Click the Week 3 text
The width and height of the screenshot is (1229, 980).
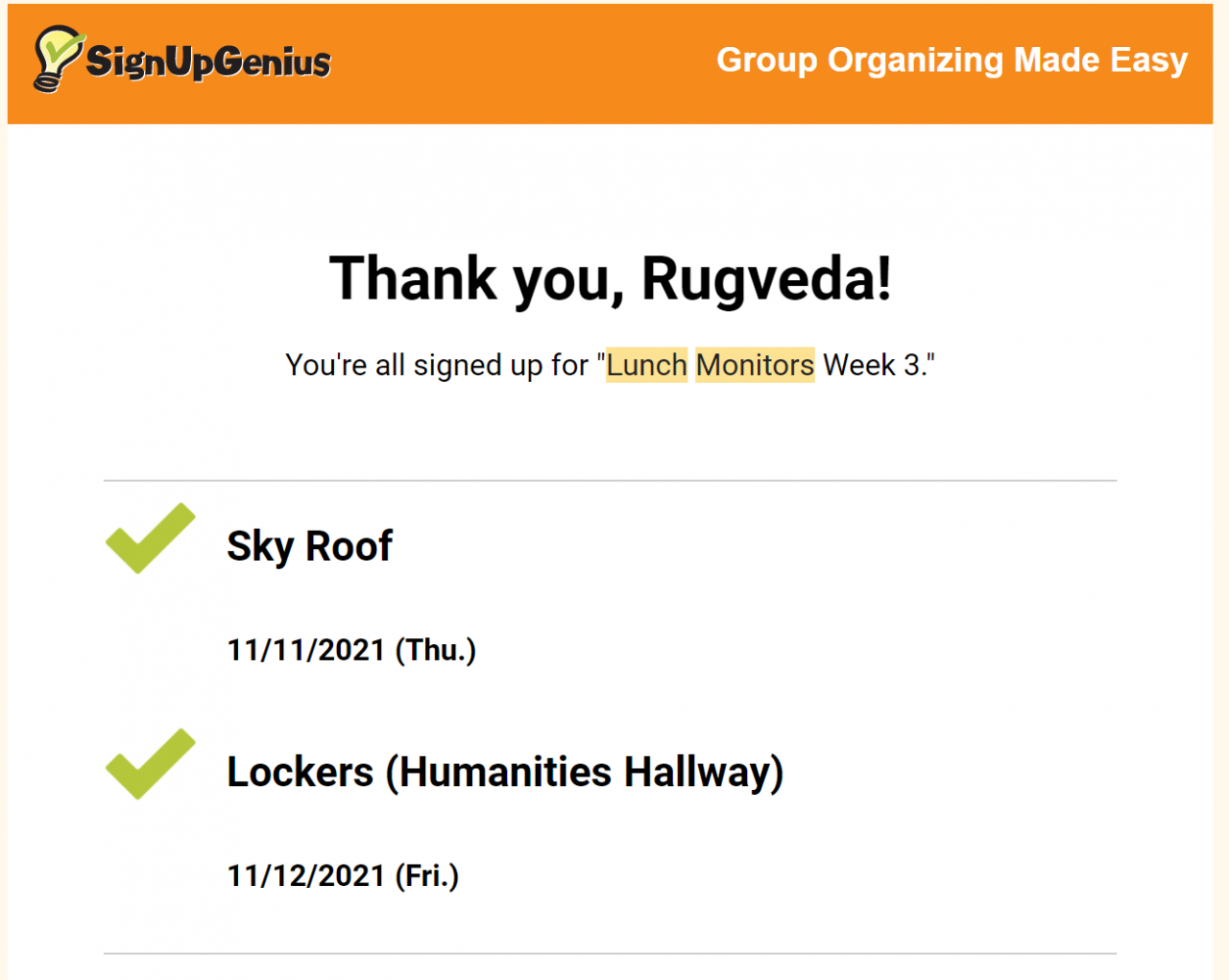pyautogui.click(x=874, y=366)
